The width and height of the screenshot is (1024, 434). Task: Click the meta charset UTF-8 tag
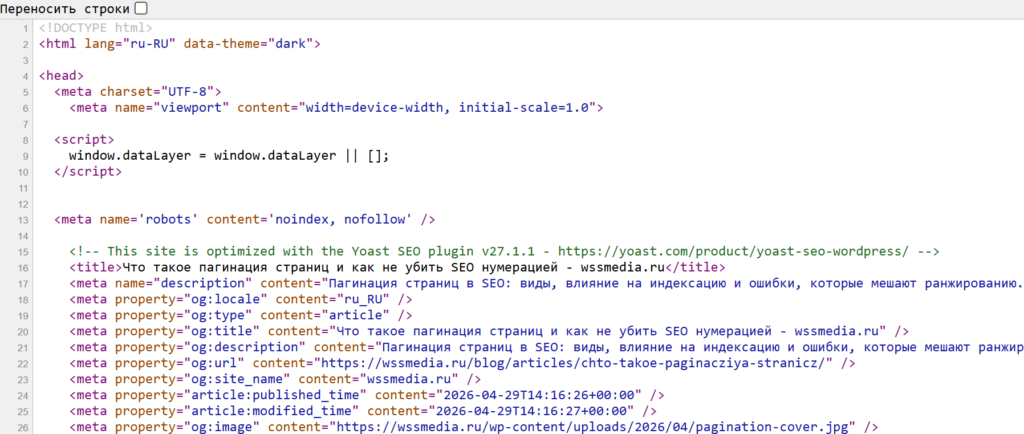[x=138, y=92]
